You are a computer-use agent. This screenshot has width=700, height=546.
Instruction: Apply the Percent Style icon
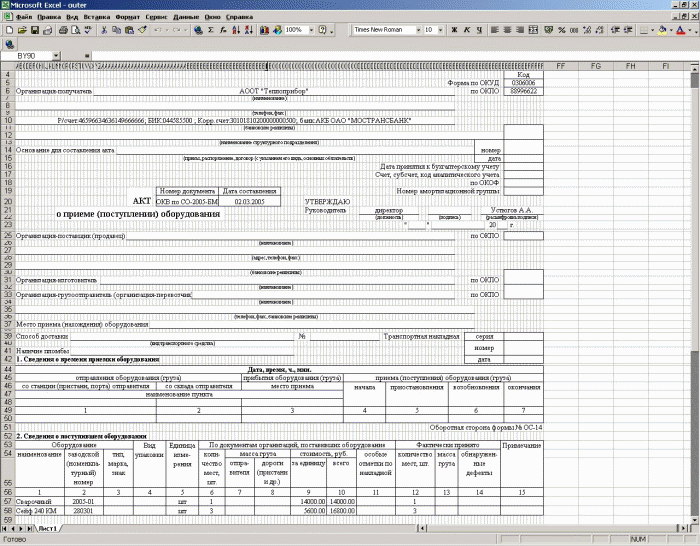tap(562, 30)
